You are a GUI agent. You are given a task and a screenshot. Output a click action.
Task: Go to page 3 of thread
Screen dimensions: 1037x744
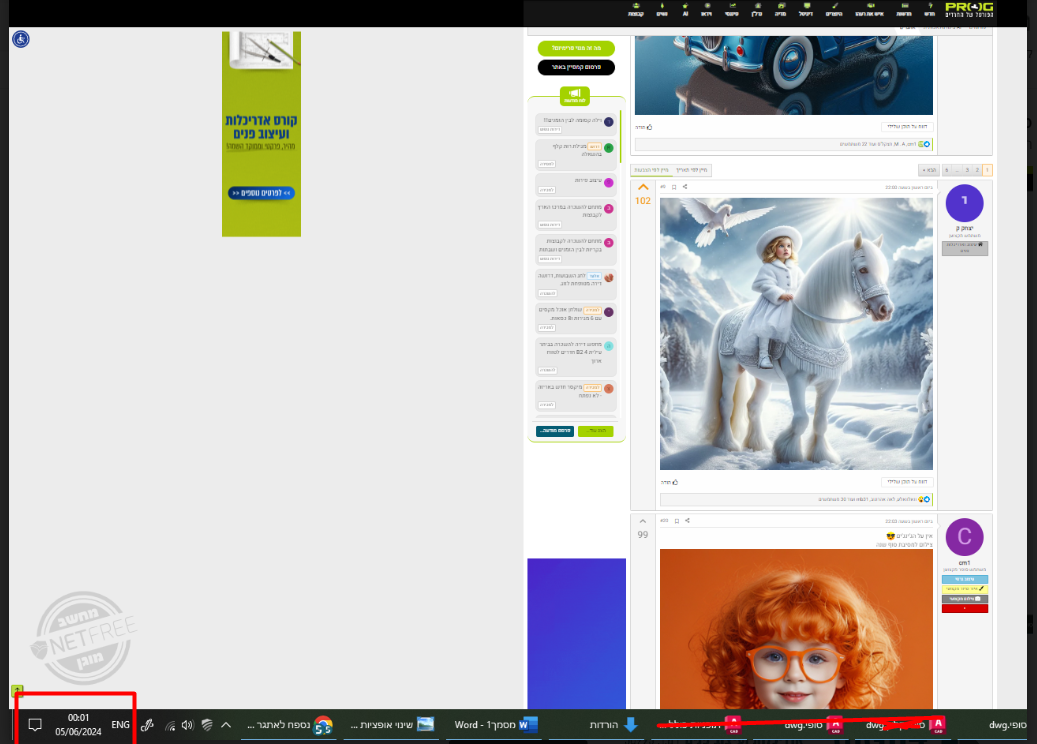[x=967, y=170]
